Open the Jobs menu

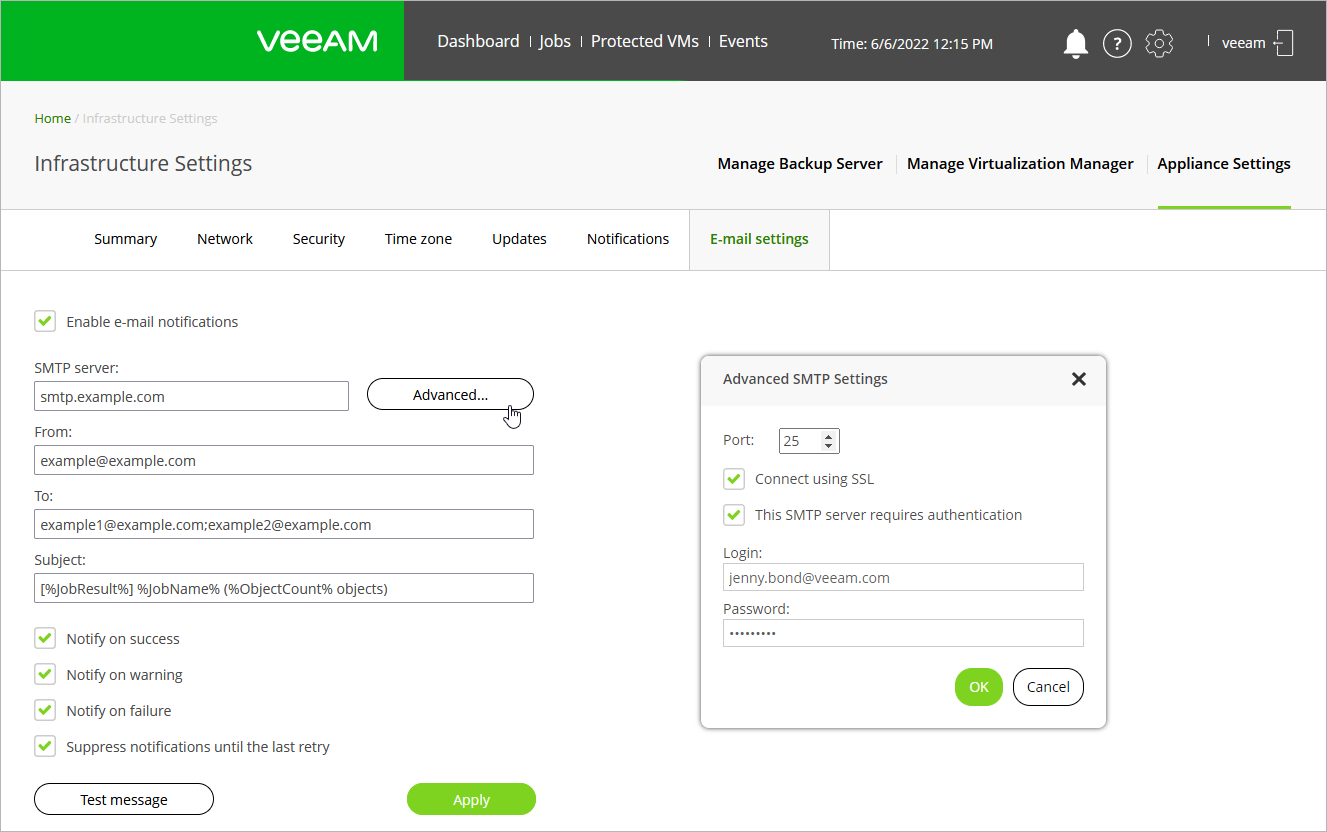click(x=555, y=41)
